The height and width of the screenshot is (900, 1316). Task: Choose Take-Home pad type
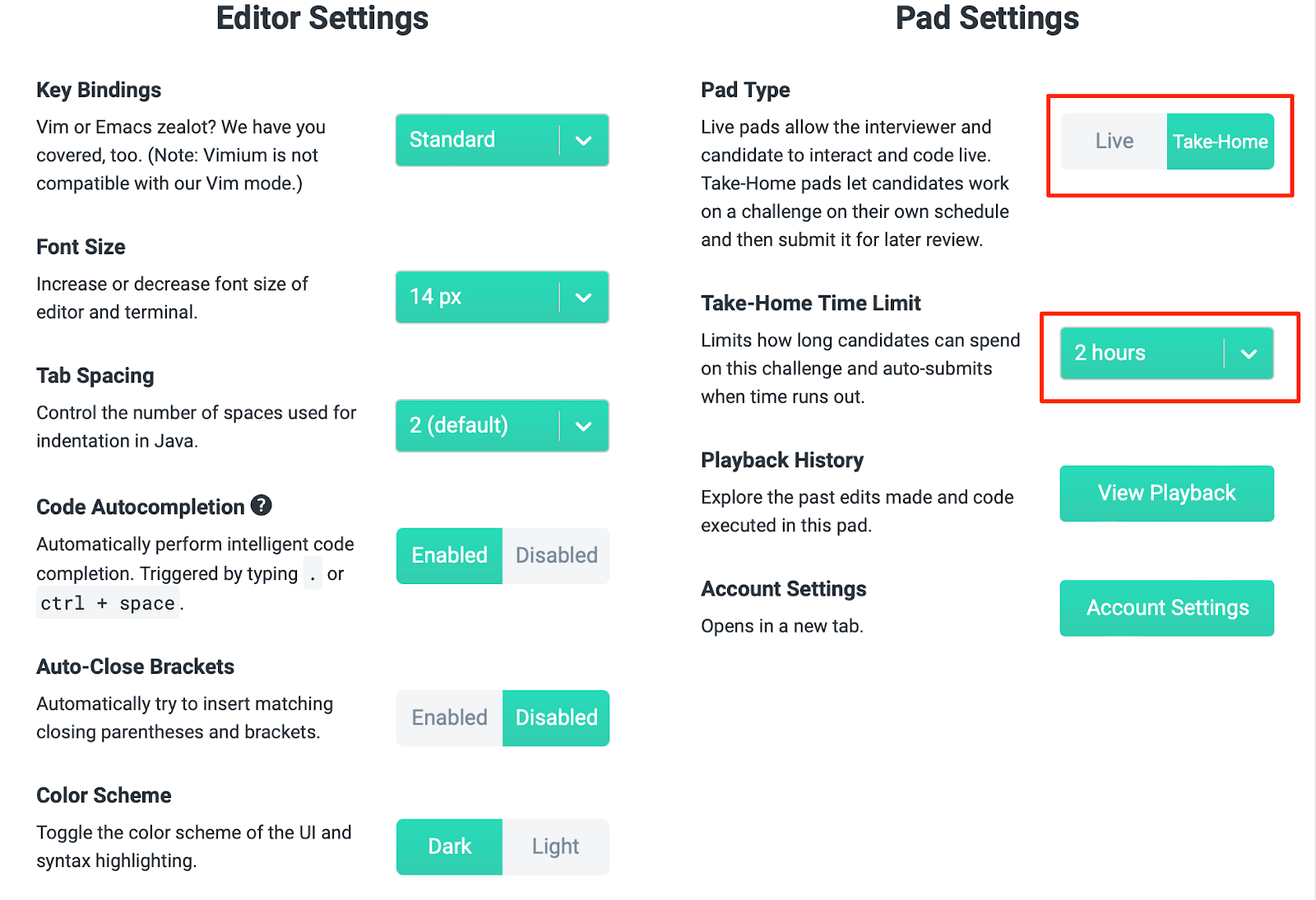(1221, 141)
